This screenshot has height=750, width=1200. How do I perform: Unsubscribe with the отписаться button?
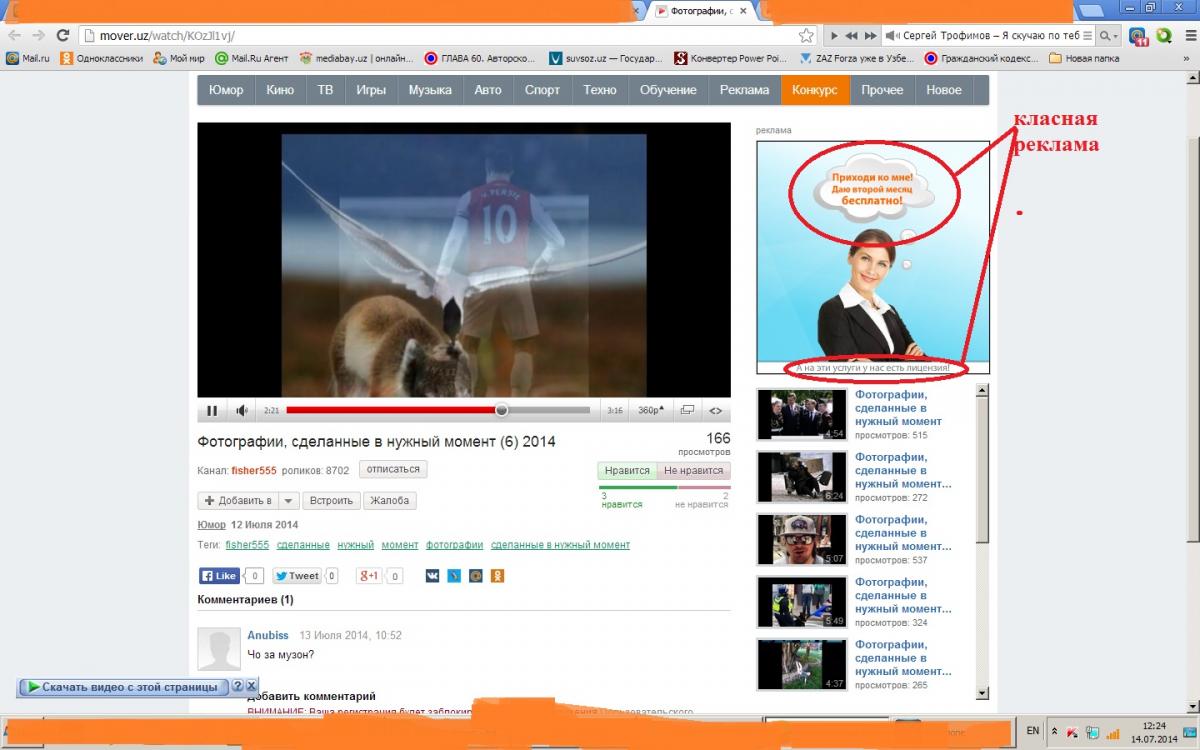pos(393,469)
